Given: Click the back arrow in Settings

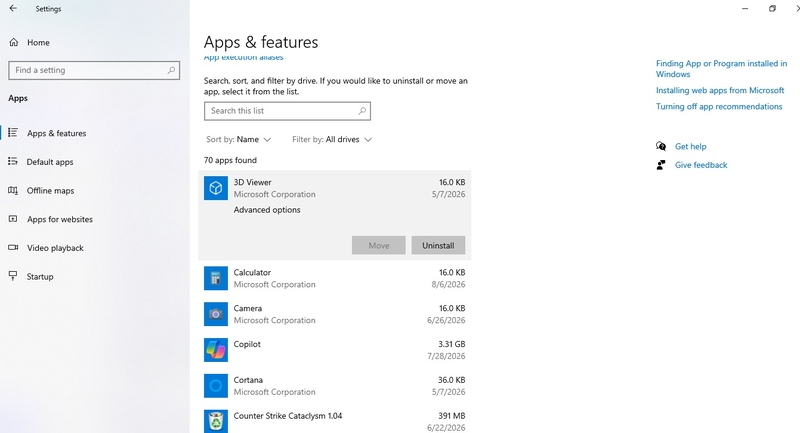Looking at the screenshot, I should click(13, 9).
